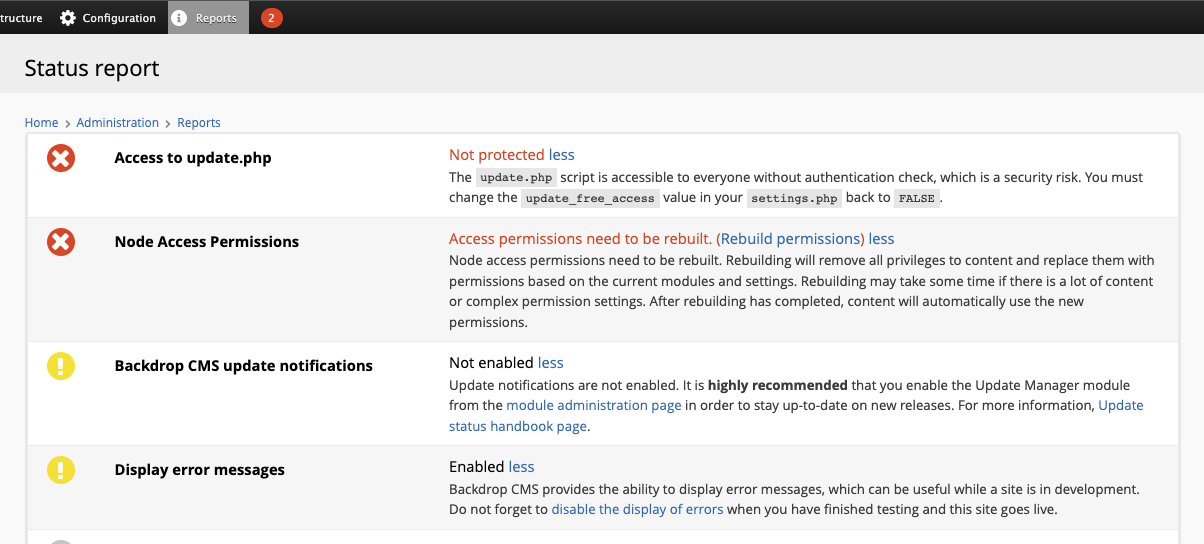This screenshot has width=1204, height=544.
Task: Click the Not enabled status text
Action: (x=491, y=363)
